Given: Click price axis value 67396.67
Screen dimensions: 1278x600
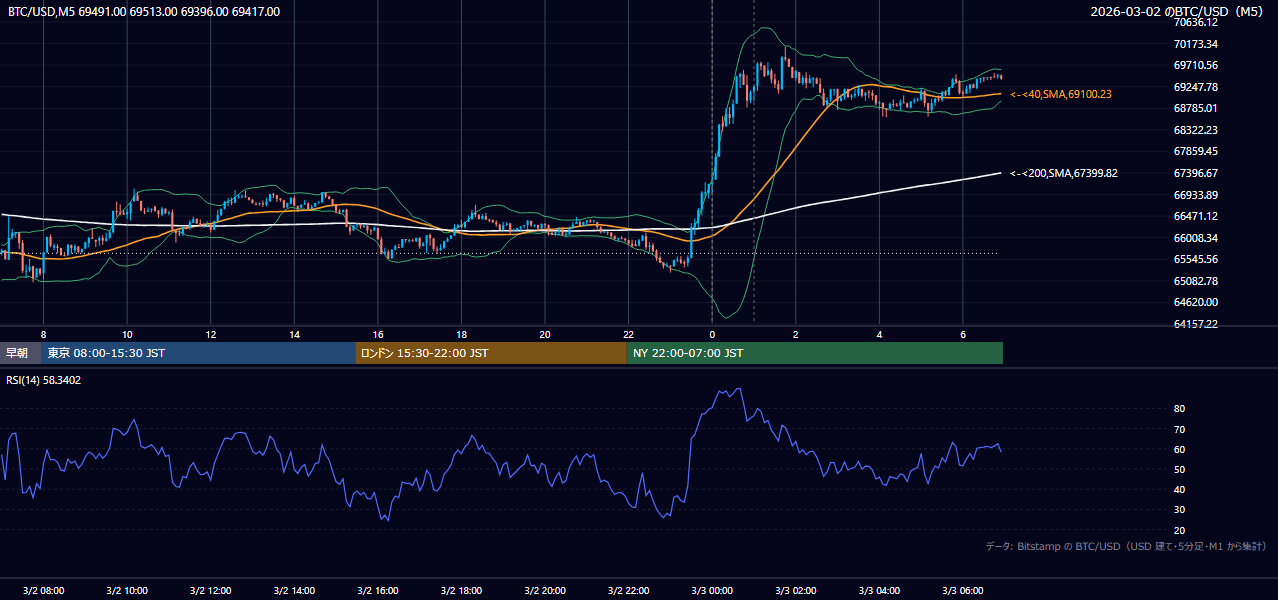Looking at the screenshot, I should (x=1196, y=173).
